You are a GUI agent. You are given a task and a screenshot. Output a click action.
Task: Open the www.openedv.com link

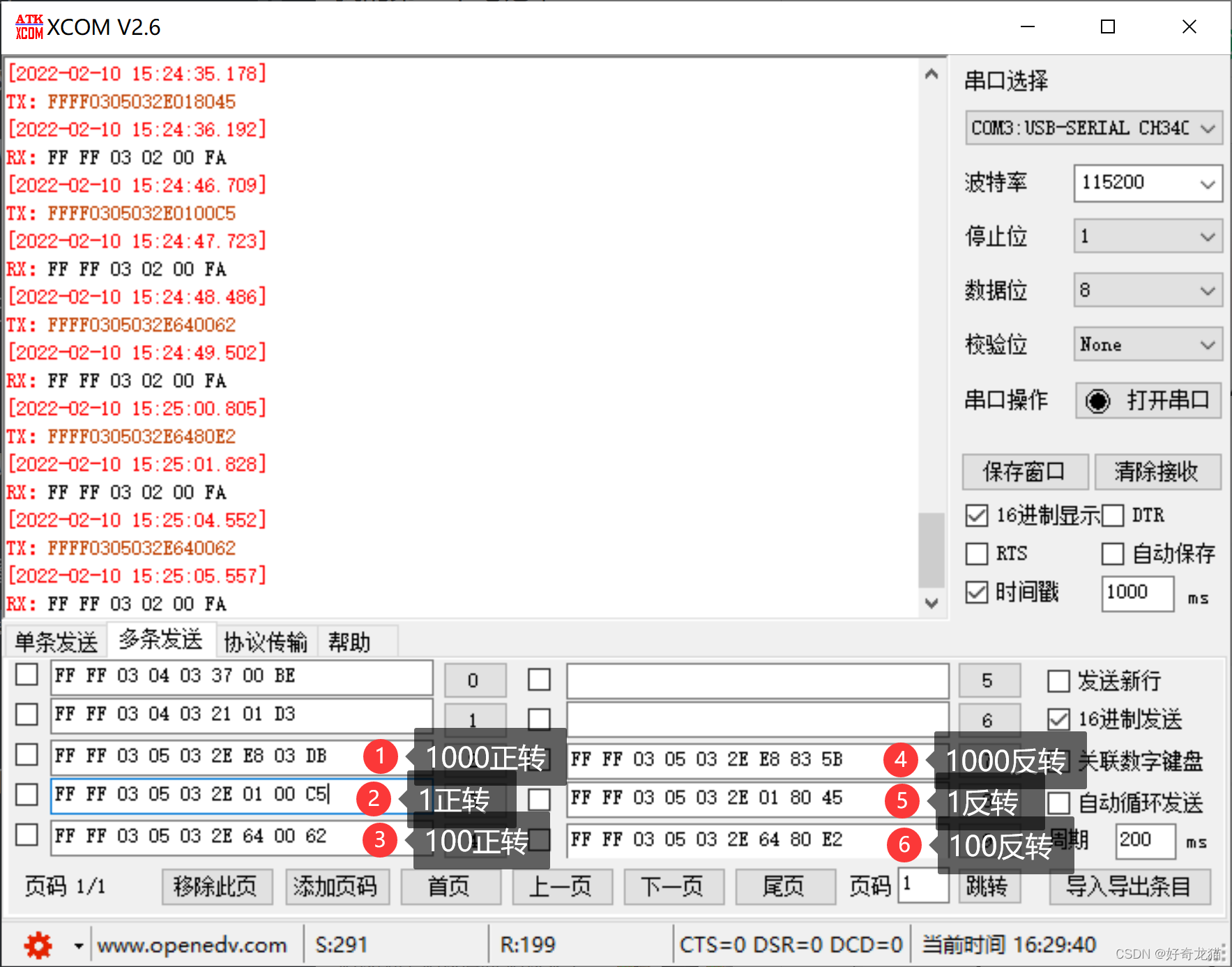[x=192, y=946]
